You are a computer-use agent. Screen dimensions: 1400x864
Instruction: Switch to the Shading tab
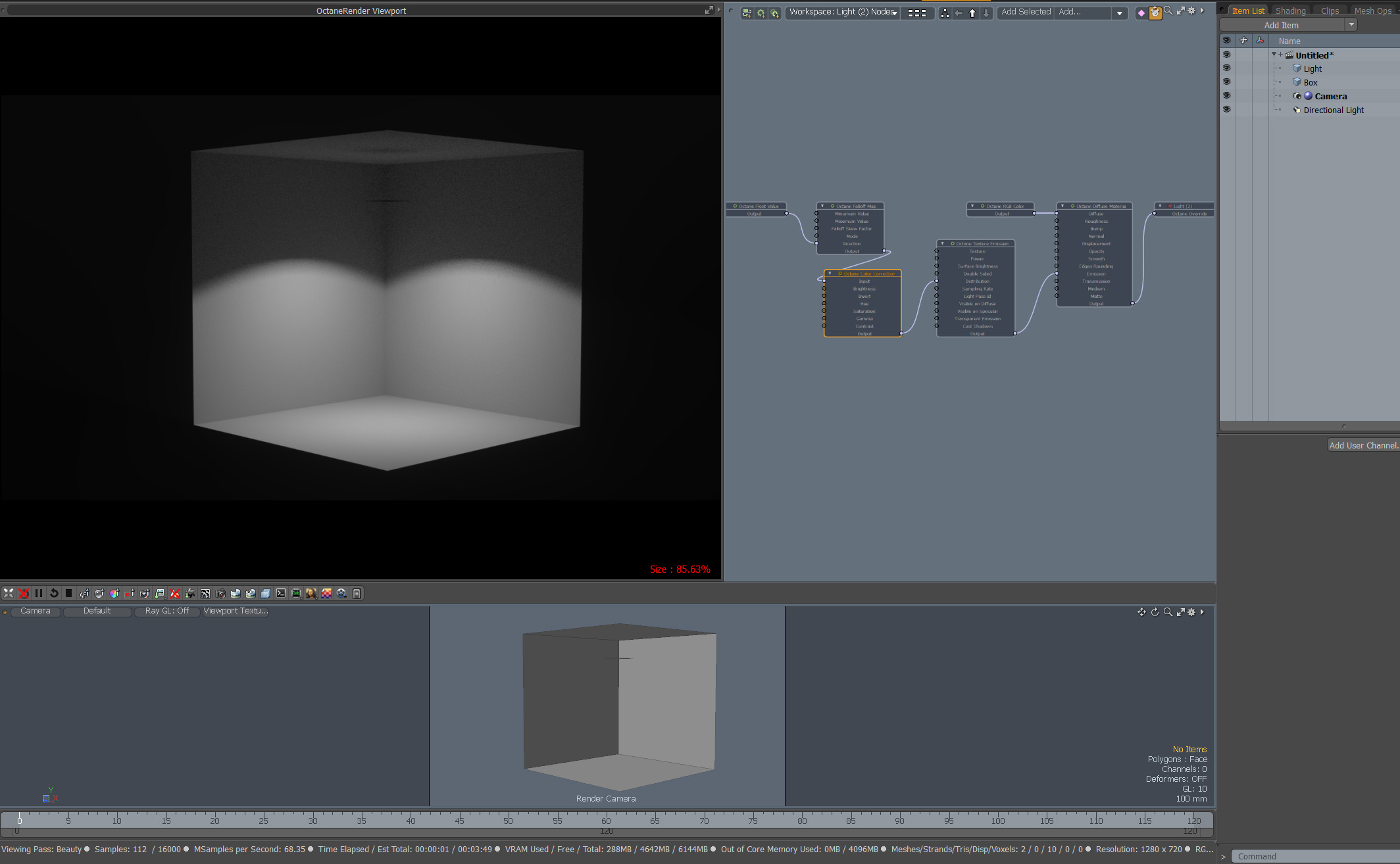click(x=1290, y=11)
